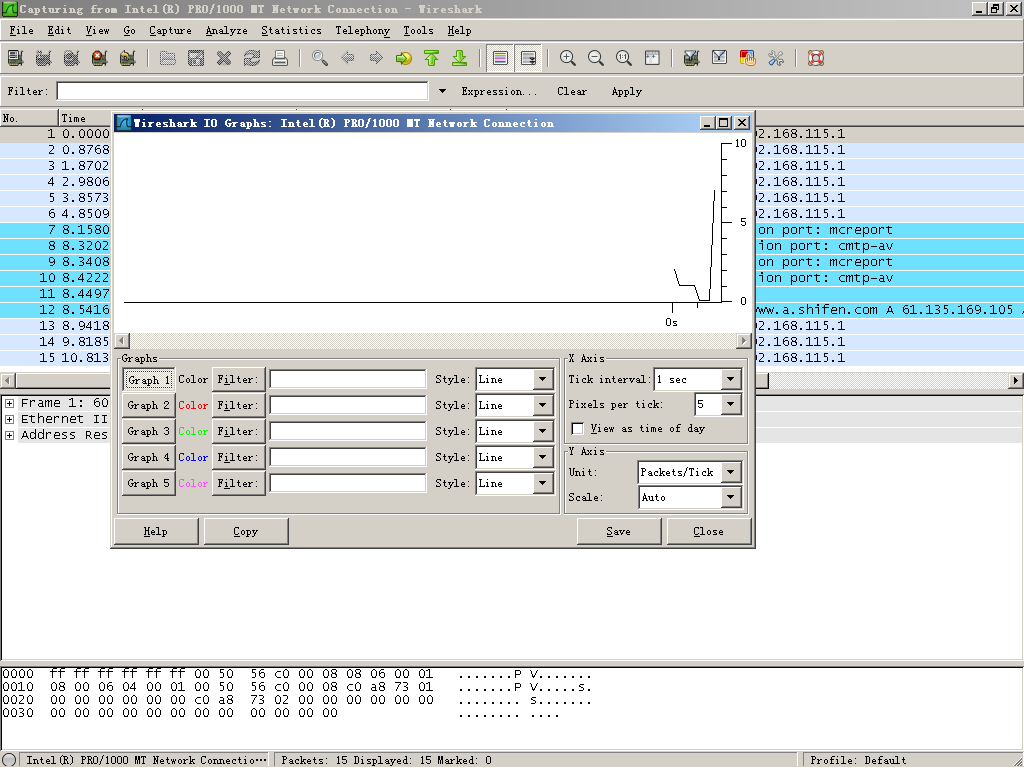
Task: Click the Expression... button
Action: pyautogui.click(x=499, y=91)
